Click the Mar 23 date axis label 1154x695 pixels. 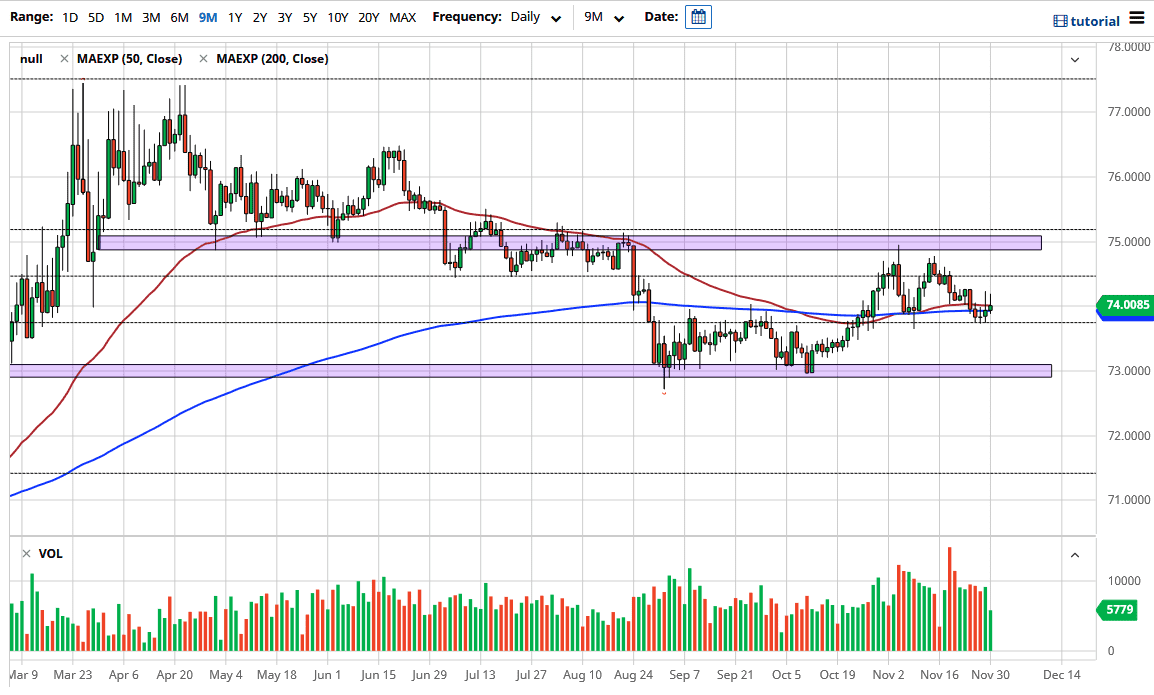click(x=73, y=674)
